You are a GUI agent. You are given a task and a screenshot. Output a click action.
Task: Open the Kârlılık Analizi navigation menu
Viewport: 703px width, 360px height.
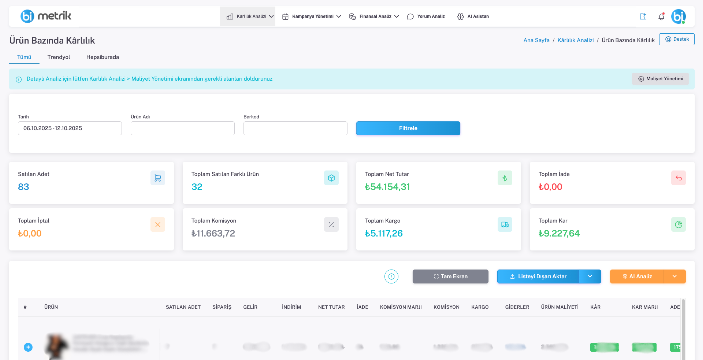247,16
